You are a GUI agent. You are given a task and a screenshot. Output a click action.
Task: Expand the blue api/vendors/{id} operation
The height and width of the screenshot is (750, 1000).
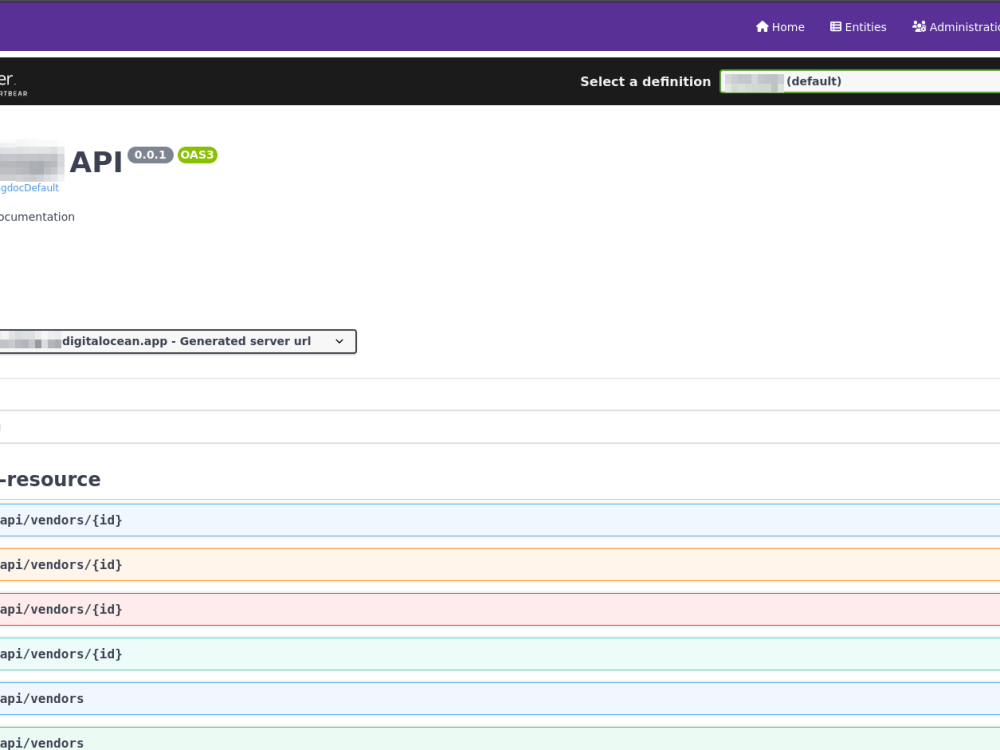500,520
